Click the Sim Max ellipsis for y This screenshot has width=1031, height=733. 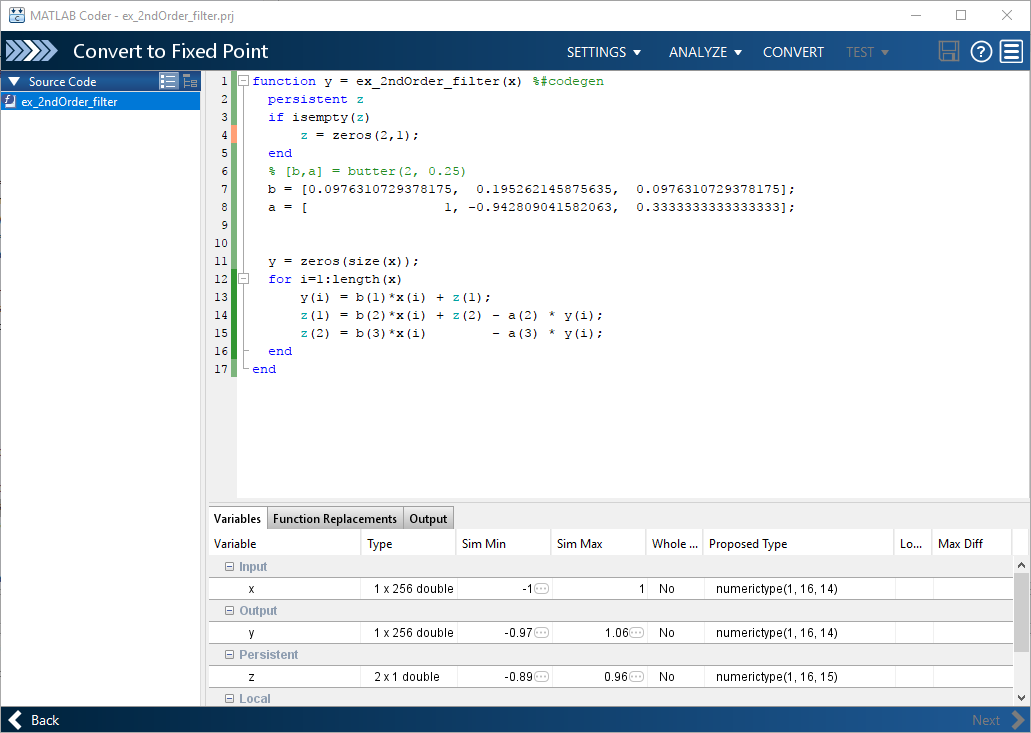pyautogui.click(x=636, y=633)
